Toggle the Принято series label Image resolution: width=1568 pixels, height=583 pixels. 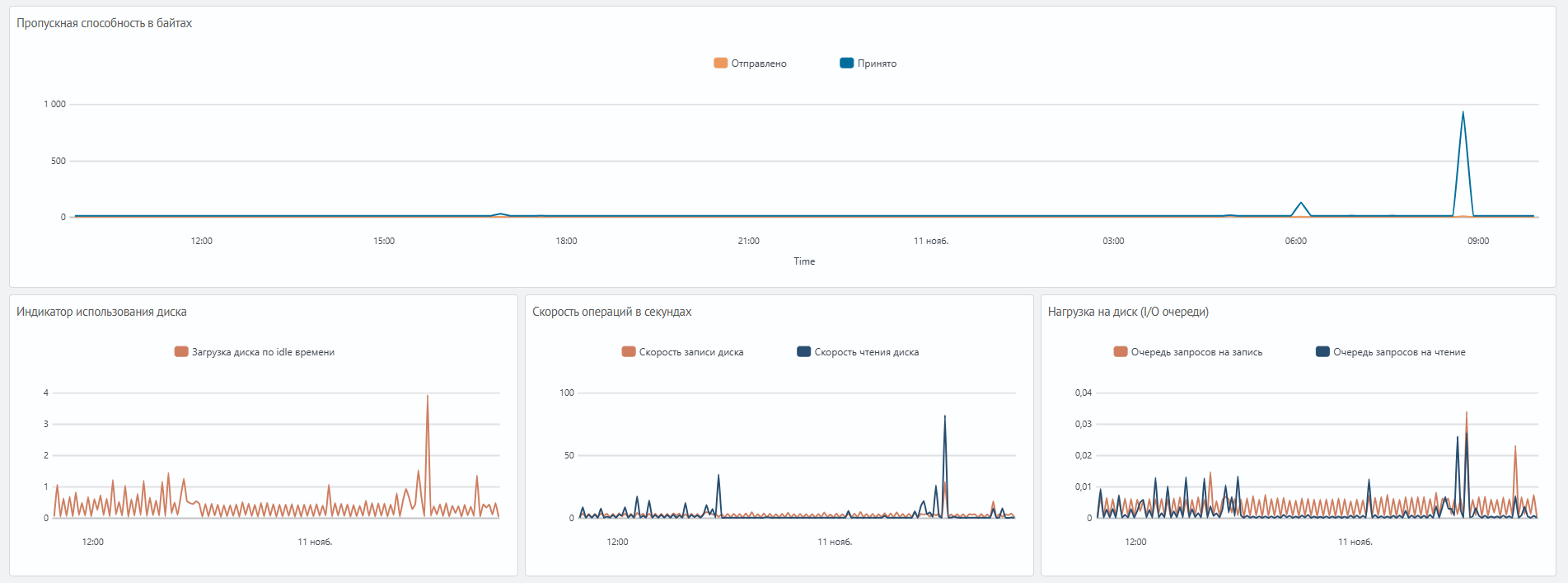[877, 63]
